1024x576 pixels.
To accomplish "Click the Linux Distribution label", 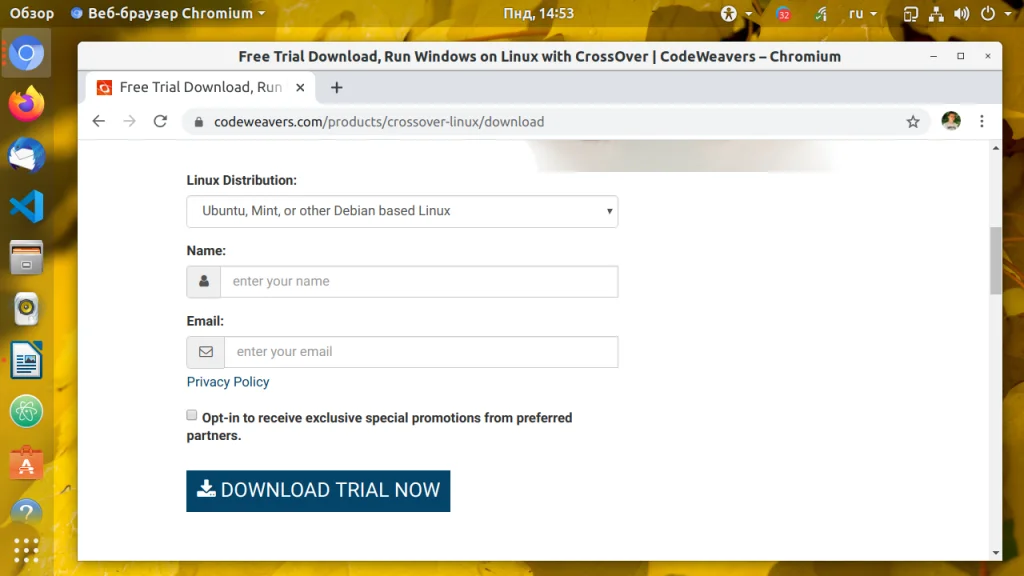I will [x=242, y=180].
